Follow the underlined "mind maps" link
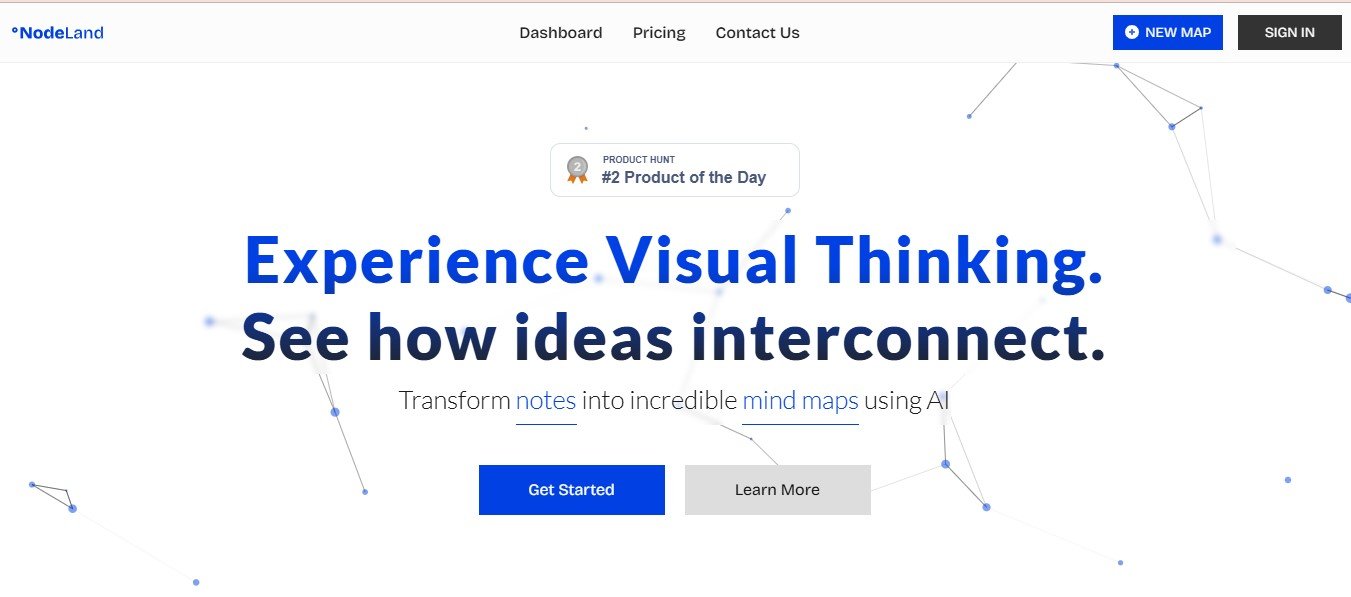Viewport: 1351px width, 597px height. [x=800, y=401]
